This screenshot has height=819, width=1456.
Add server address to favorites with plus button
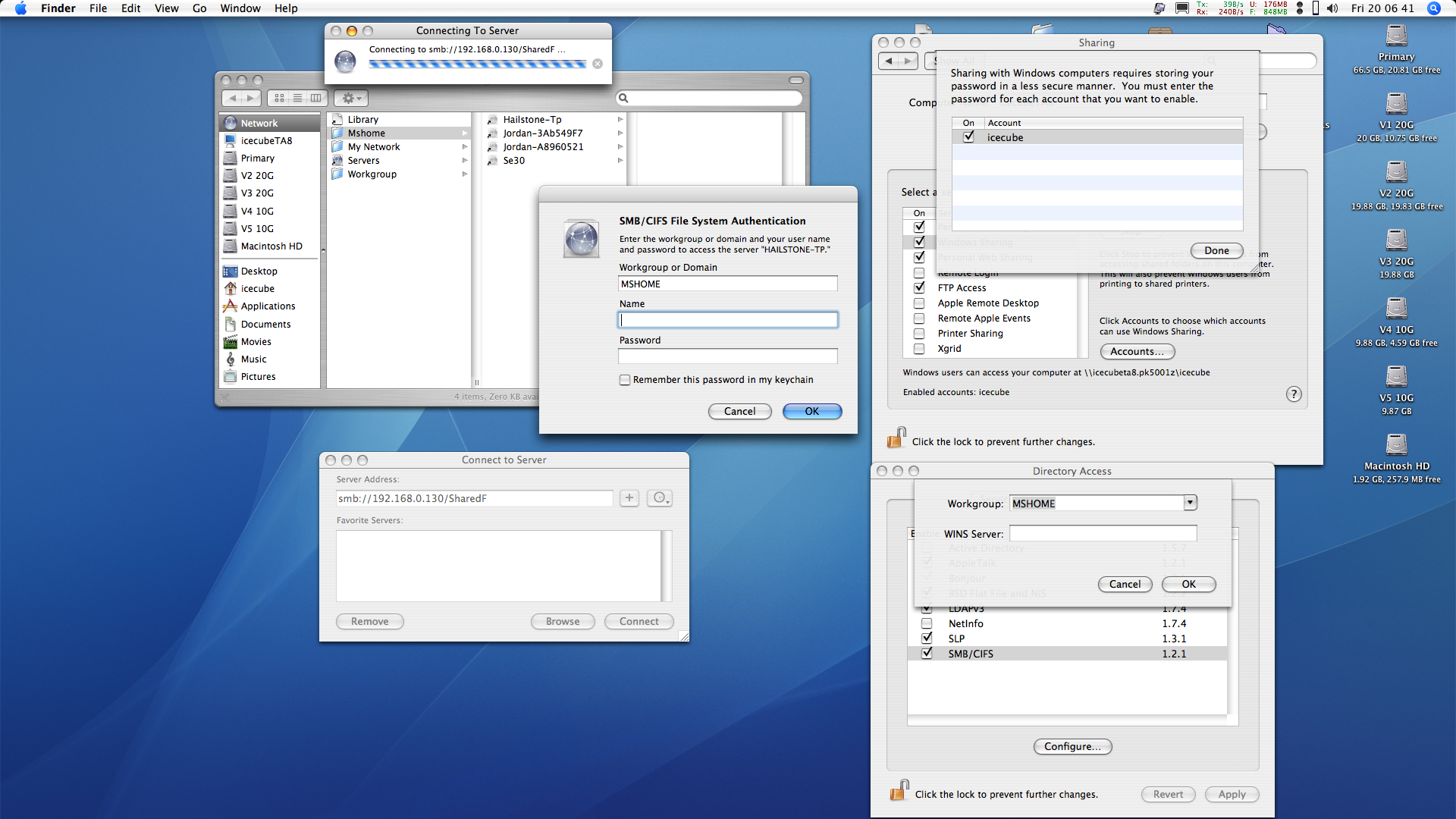[x=629, y=498]
